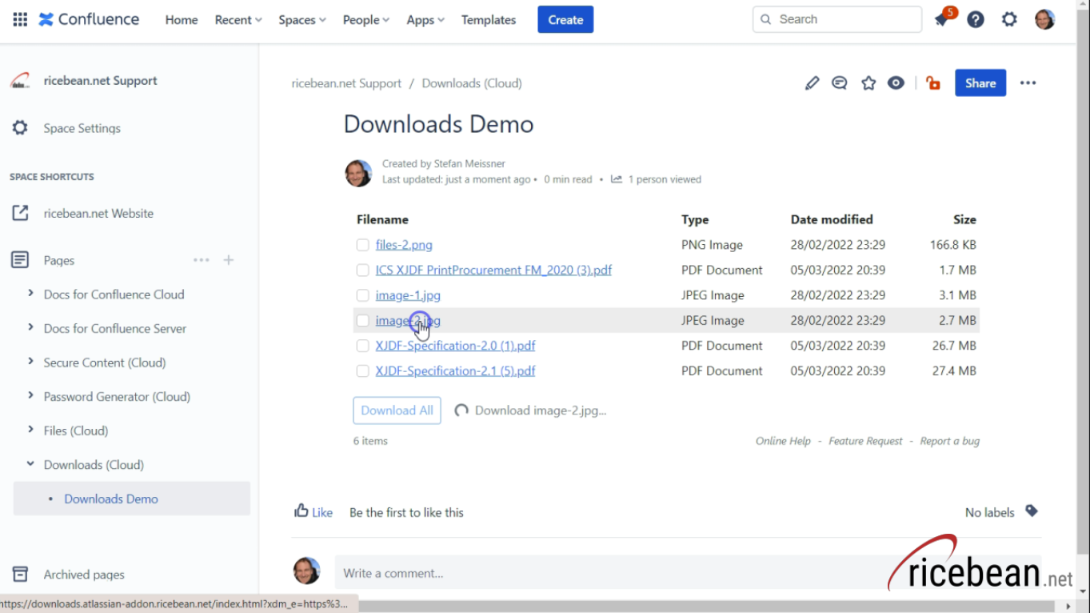Click the edit pencil icon
This screenshot has width=1090, height=613.
[x=812, y=83]
